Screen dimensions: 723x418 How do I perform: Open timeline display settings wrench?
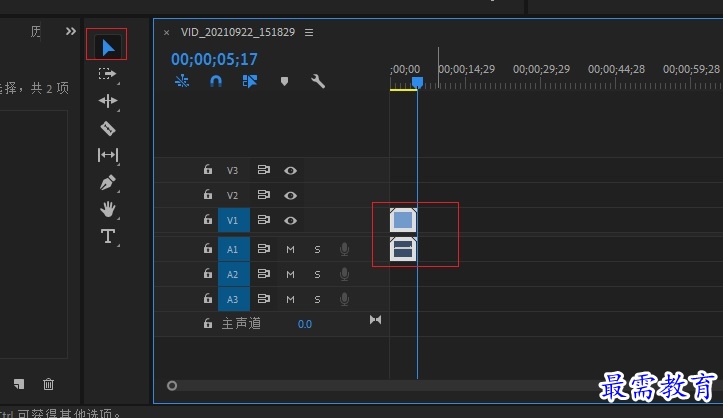pos(318,82)
